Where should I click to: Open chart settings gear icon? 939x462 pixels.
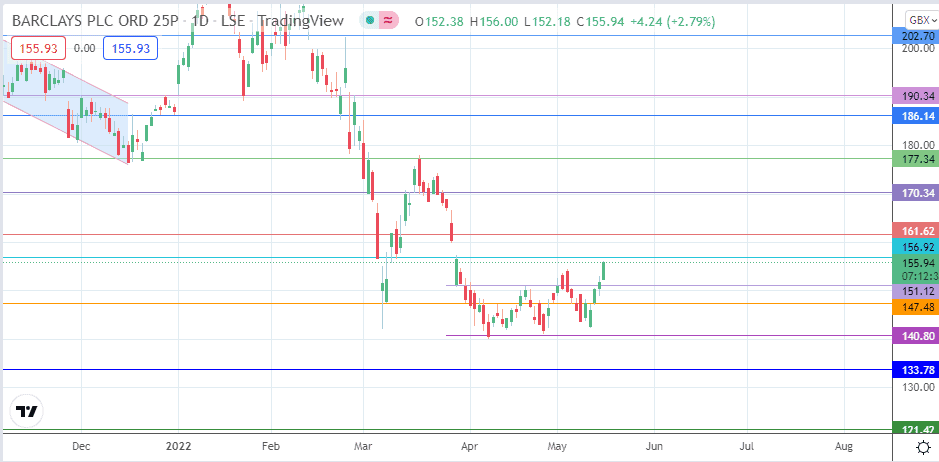923,447
